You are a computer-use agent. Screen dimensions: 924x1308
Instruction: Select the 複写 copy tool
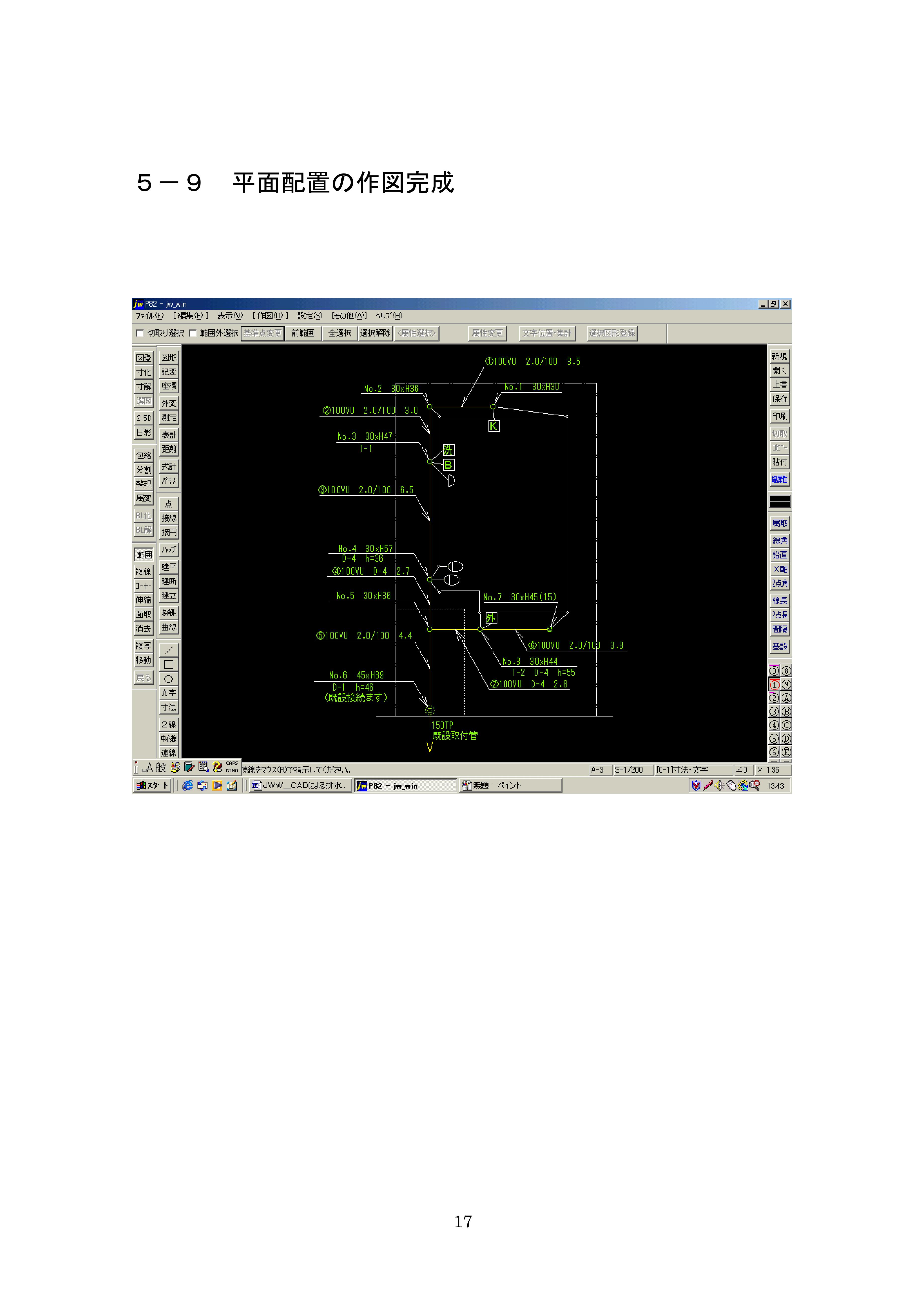144,645
